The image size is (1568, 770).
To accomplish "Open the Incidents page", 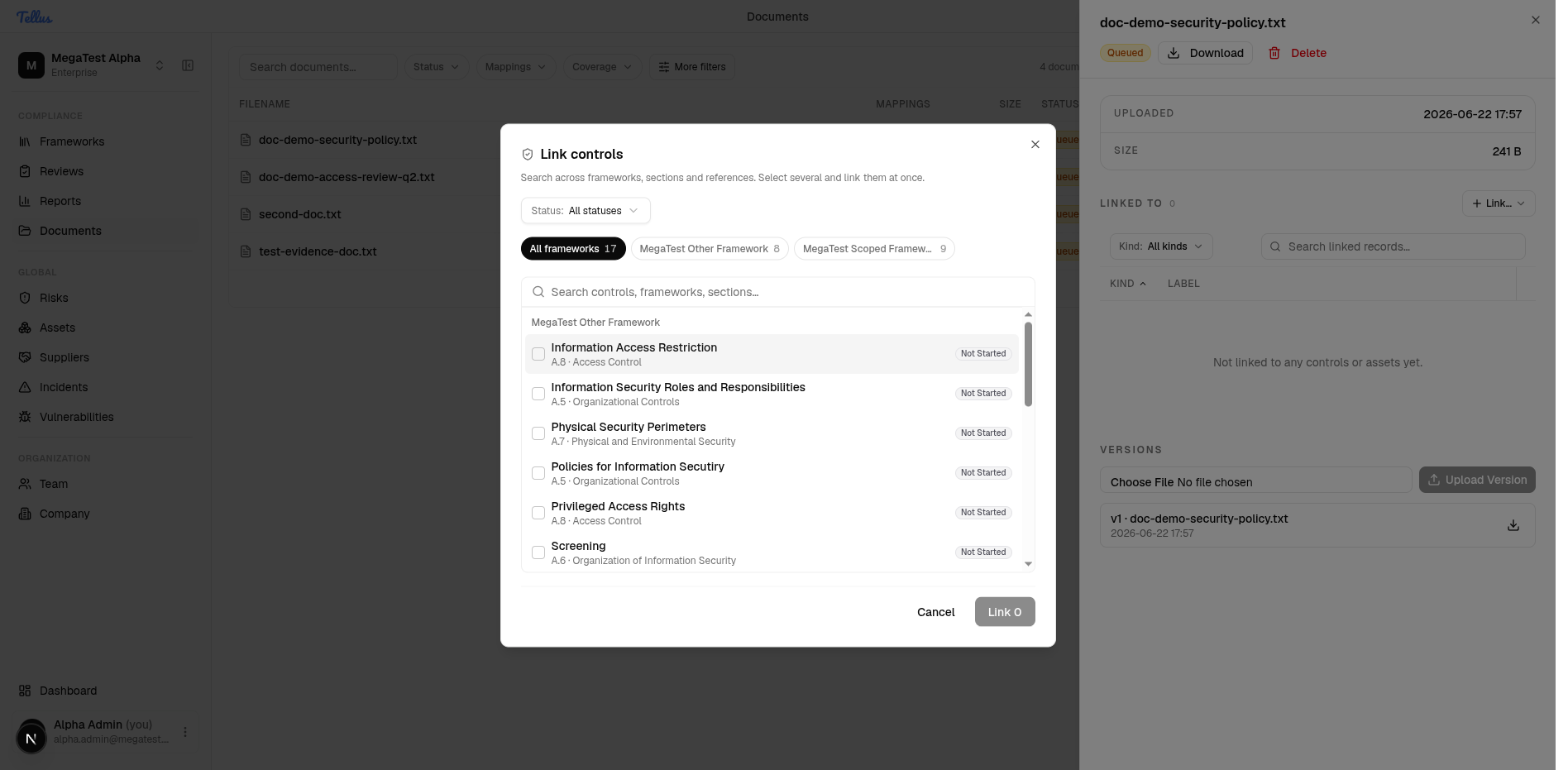I will click(x=63, y=387).
